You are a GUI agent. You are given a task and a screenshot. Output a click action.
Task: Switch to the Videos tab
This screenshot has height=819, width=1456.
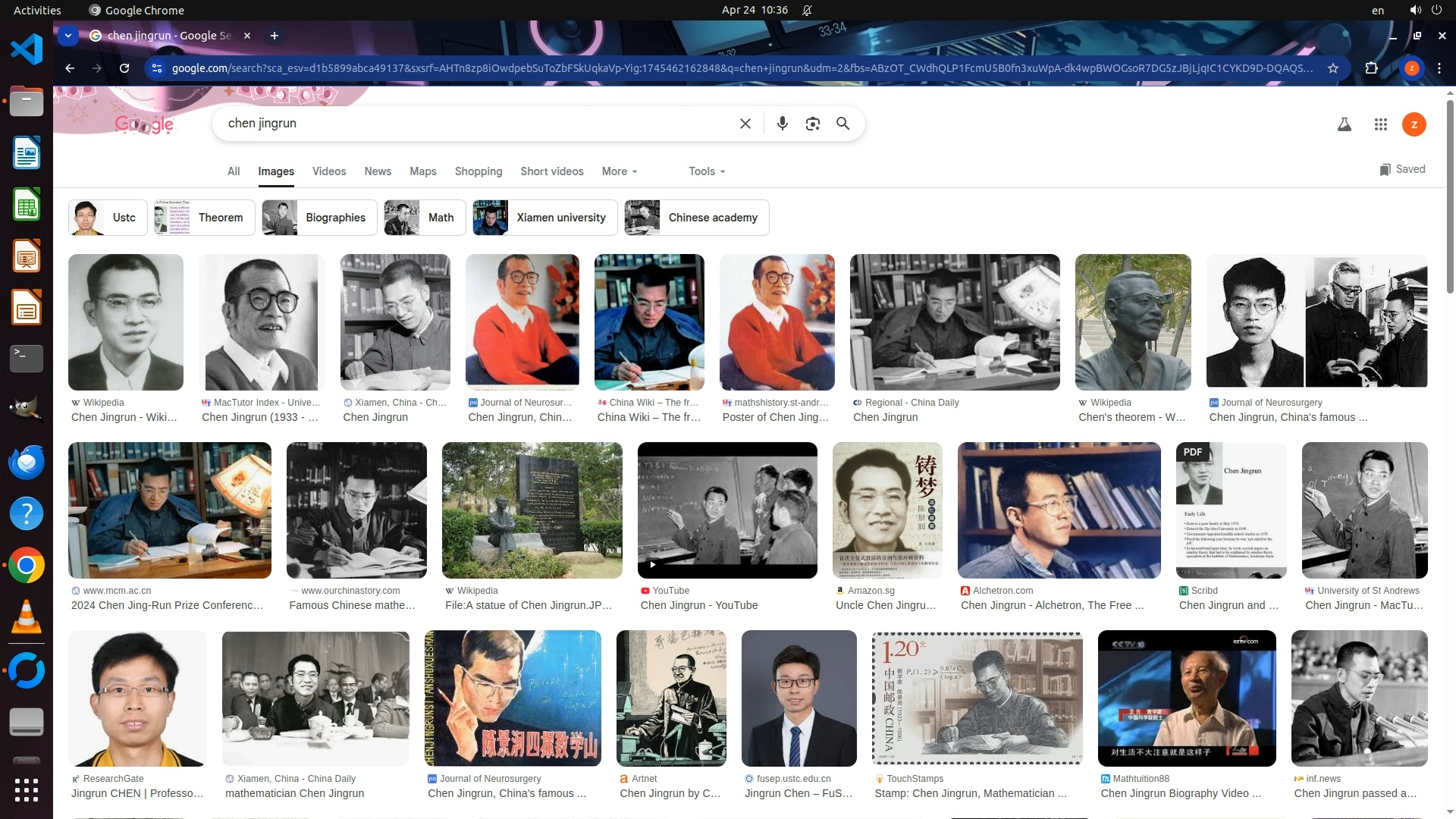pyautogui.click(x=328, y=171)
